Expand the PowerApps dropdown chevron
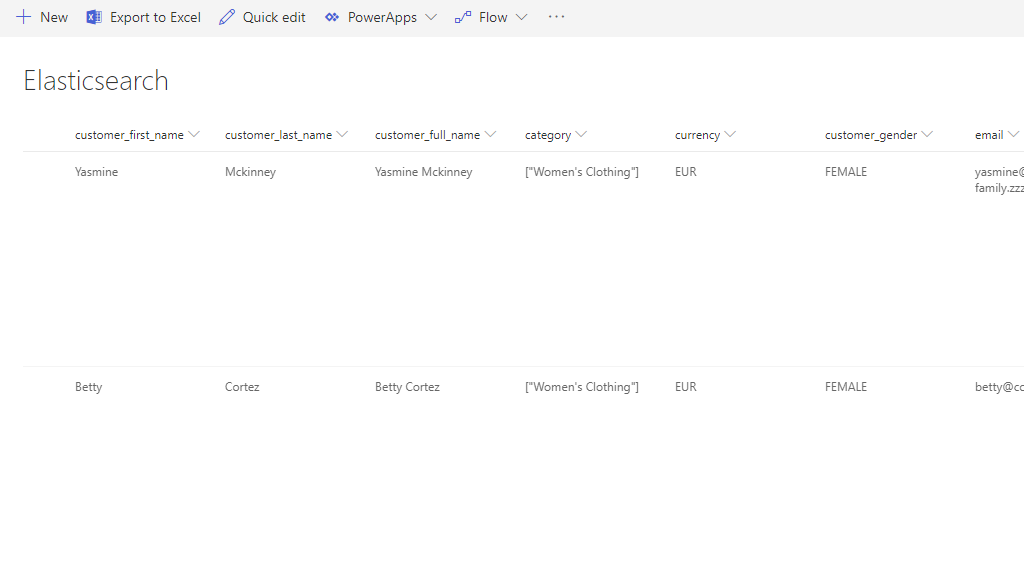The image size is (1024, 561). [x=431, y=17]
